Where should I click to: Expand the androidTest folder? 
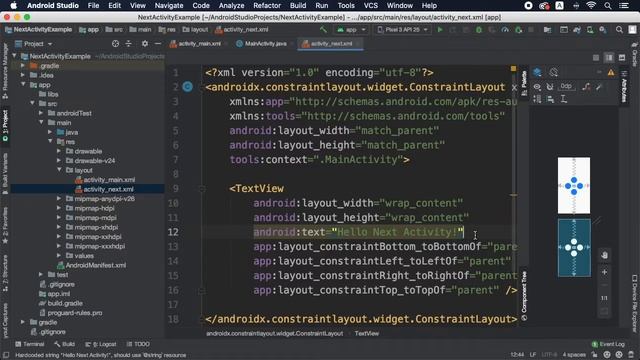[x=41, y=113]
